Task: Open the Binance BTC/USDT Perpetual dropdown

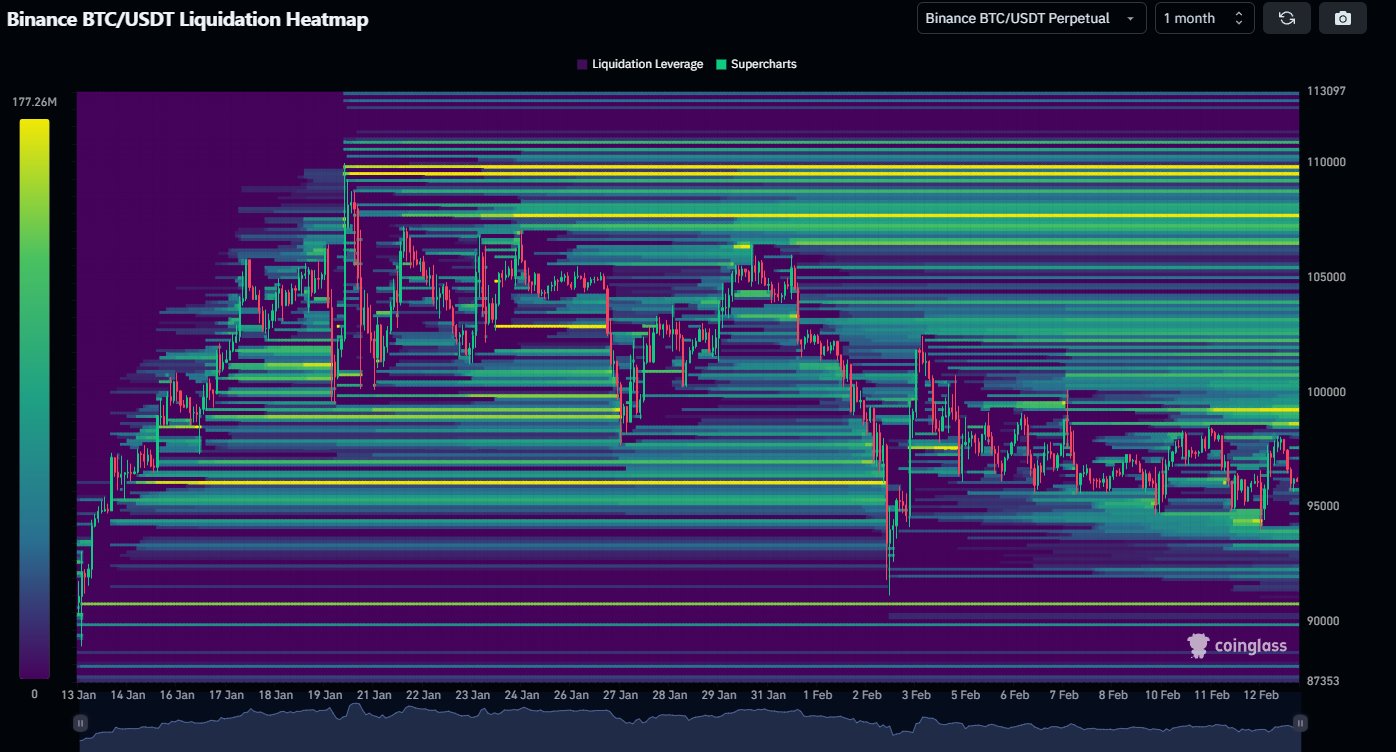Action: point(1031,18)
